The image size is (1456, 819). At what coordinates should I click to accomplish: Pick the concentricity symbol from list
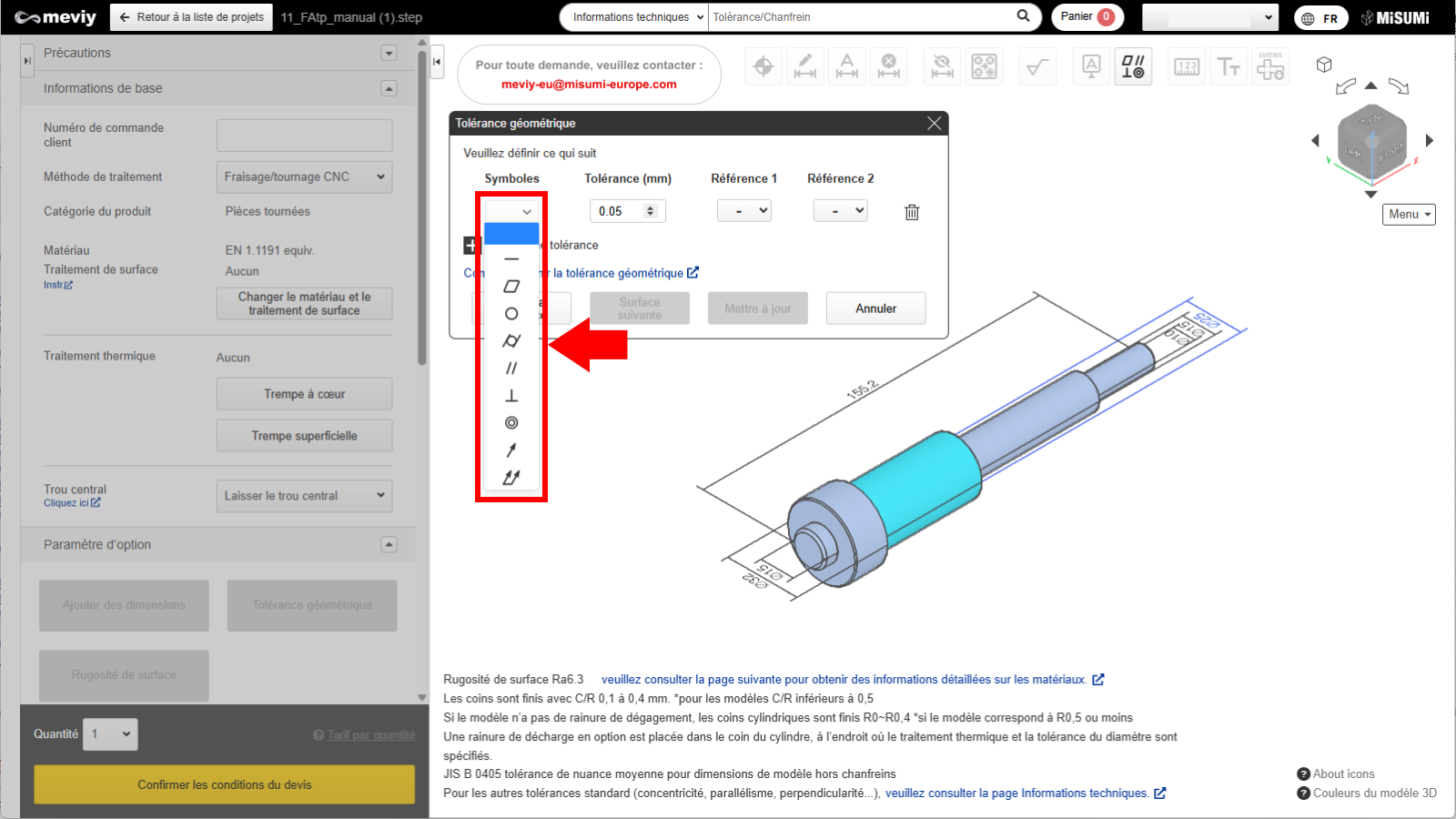pyautogui.click(x=511, y=423)
